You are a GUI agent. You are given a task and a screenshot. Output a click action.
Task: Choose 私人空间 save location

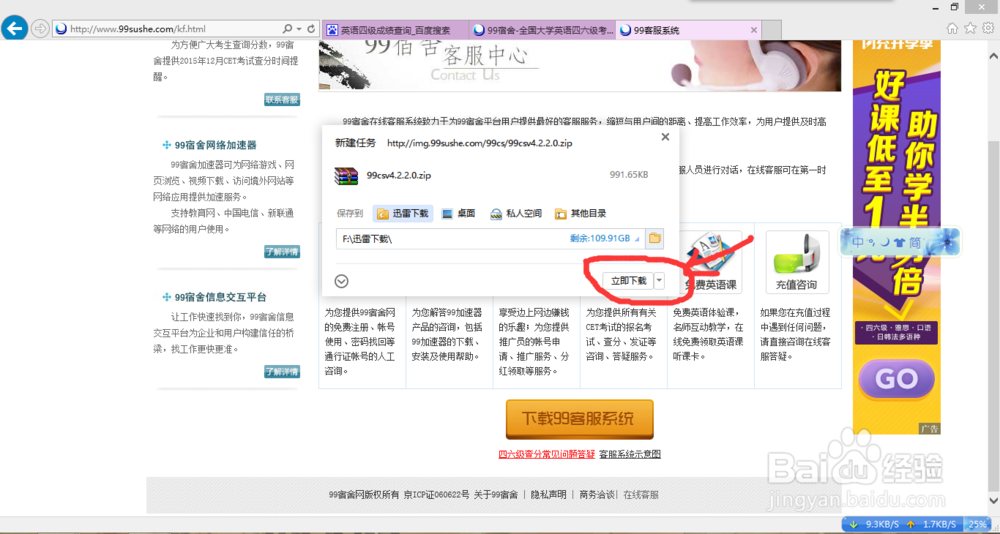click(x=516, y=214)
